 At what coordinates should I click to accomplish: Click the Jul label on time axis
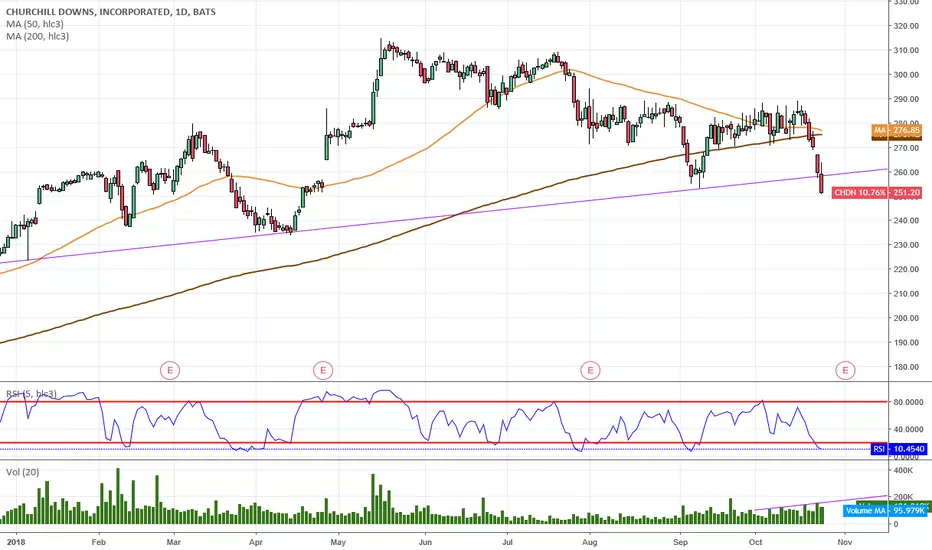[507, 542]
